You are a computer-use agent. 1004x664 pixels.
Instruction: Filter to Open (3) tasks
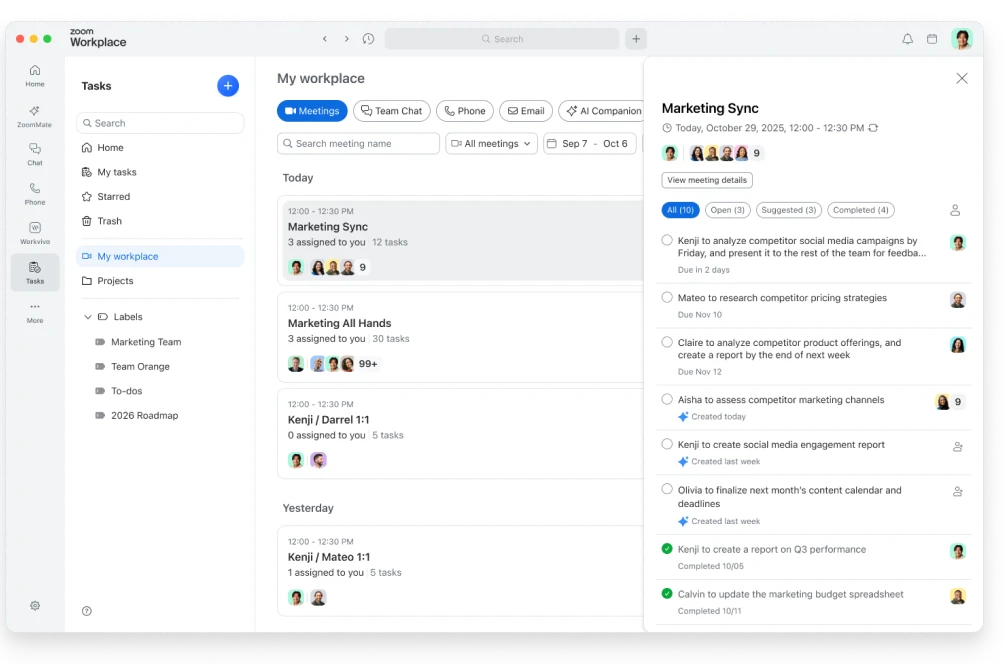pyautogui.click(x=727, y=210)
